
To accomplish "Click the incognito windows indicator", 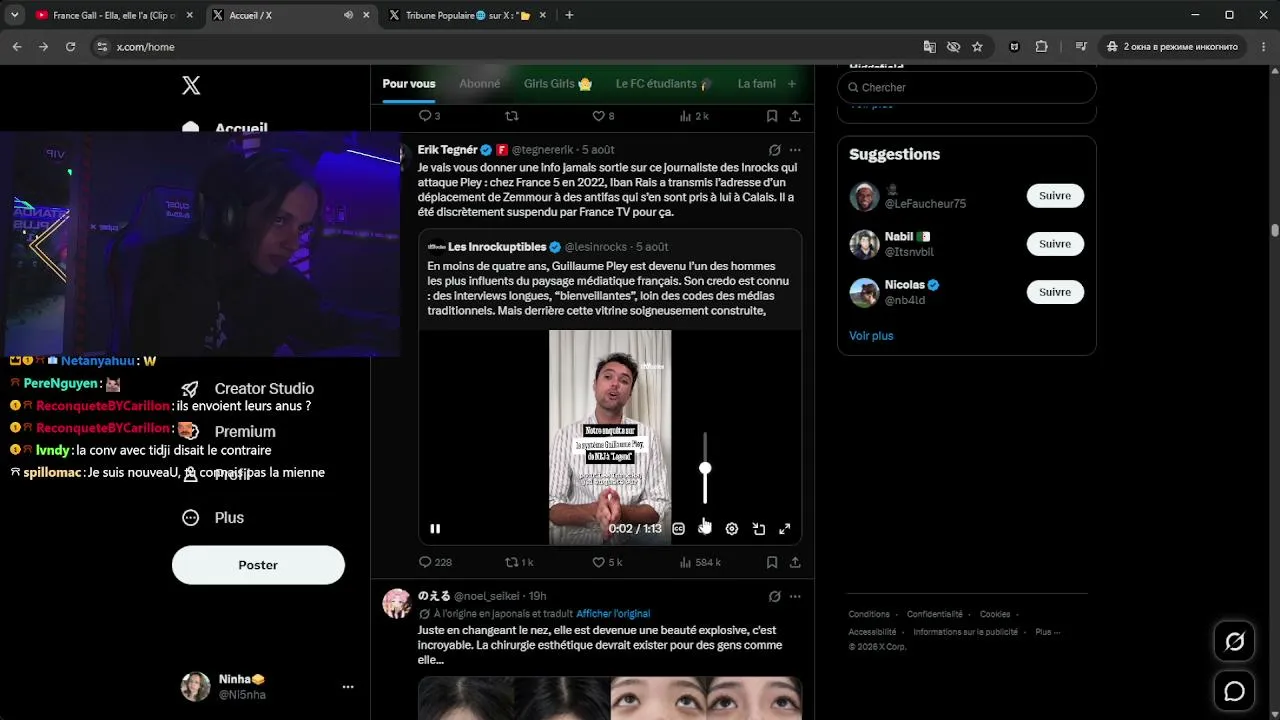I will [x=1172, y=47].
